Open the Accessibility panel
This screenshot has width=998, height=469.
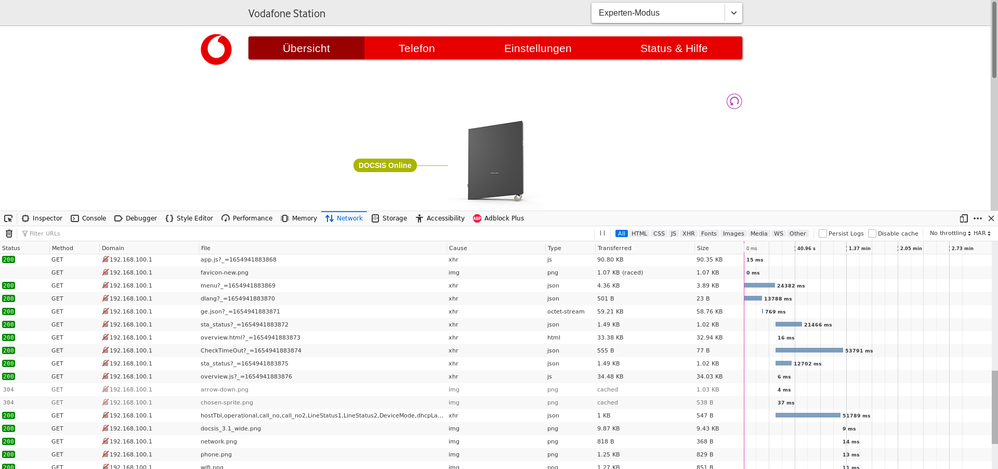coord(440,218)
